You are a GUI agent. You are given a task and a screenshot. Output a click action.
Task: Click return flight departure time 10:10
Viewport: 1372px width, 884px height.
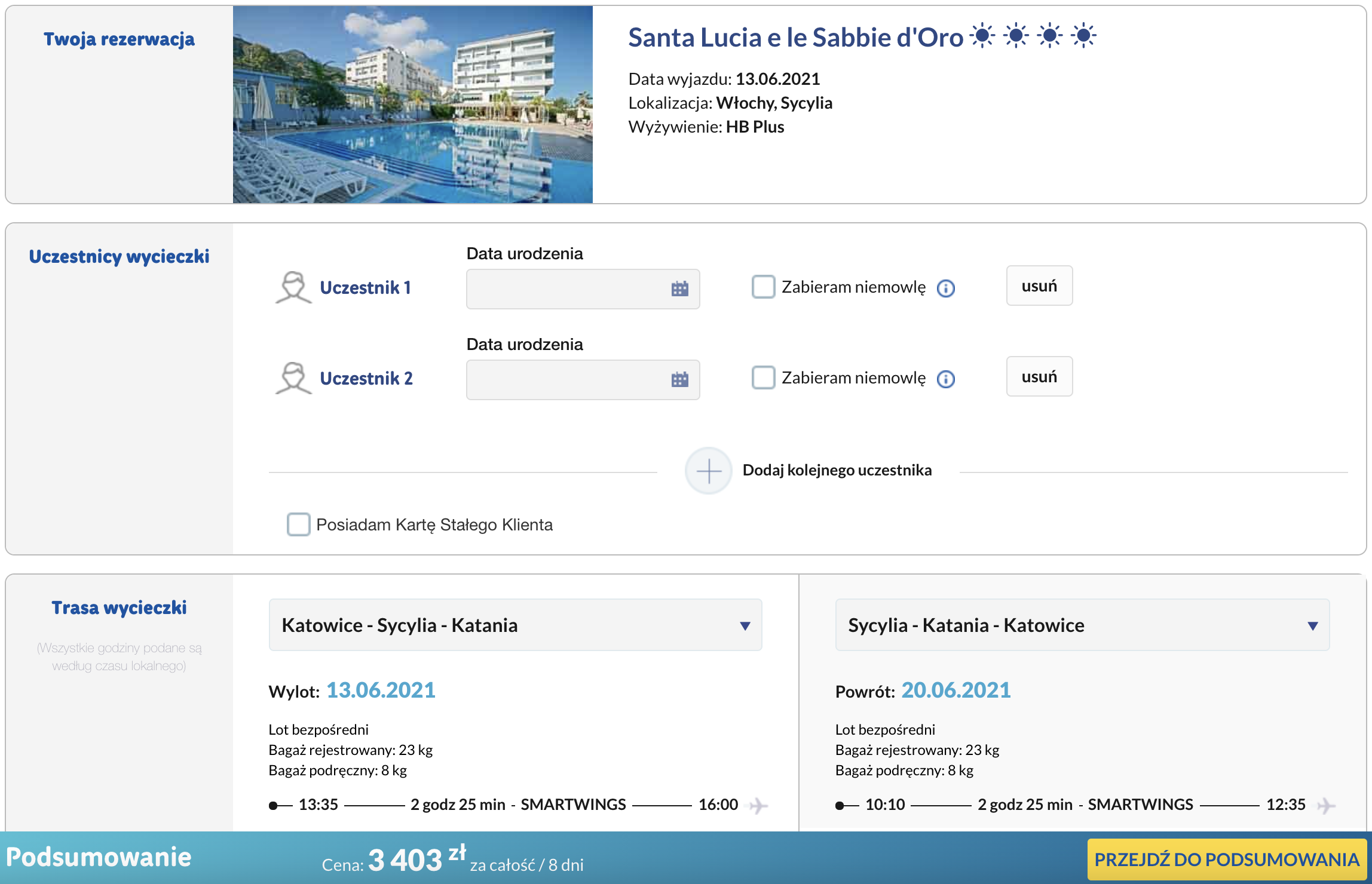point(885,805)
